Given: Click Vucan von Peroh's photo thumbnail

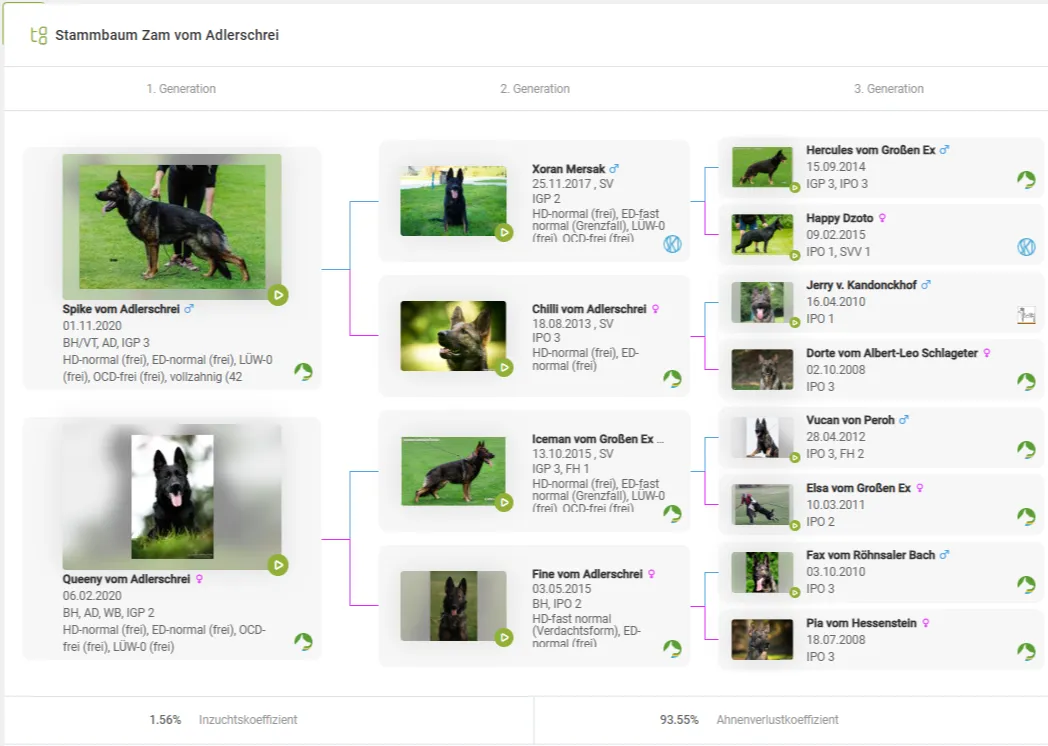Looking at the screenshot, I should 763,437.
